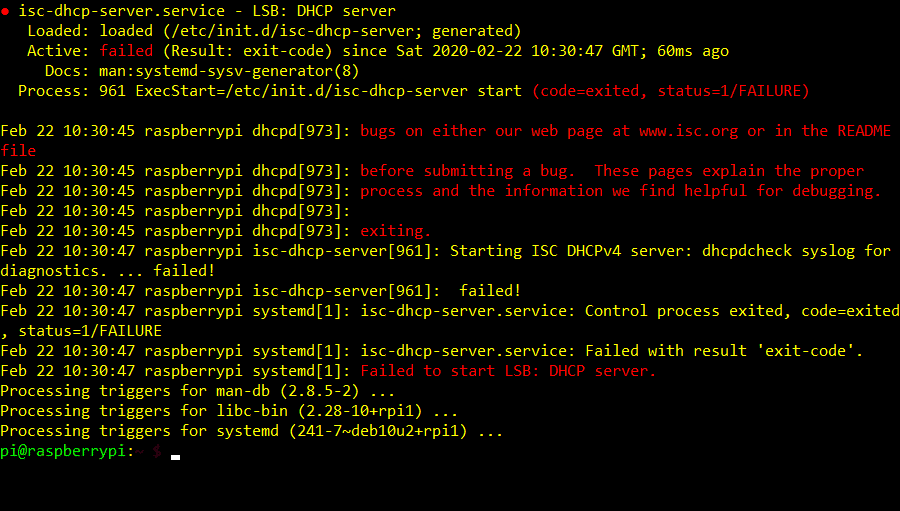
Task: Click the terminal cursor block at the prompt
Action: [x=175, y=455]
